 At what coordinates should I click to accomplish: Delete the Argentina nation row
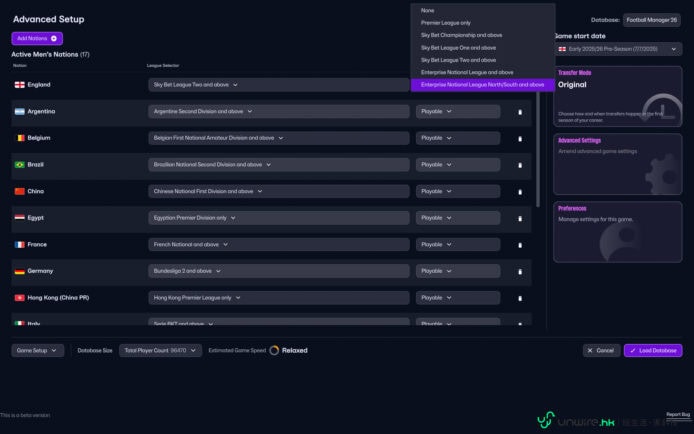point(520,112)
